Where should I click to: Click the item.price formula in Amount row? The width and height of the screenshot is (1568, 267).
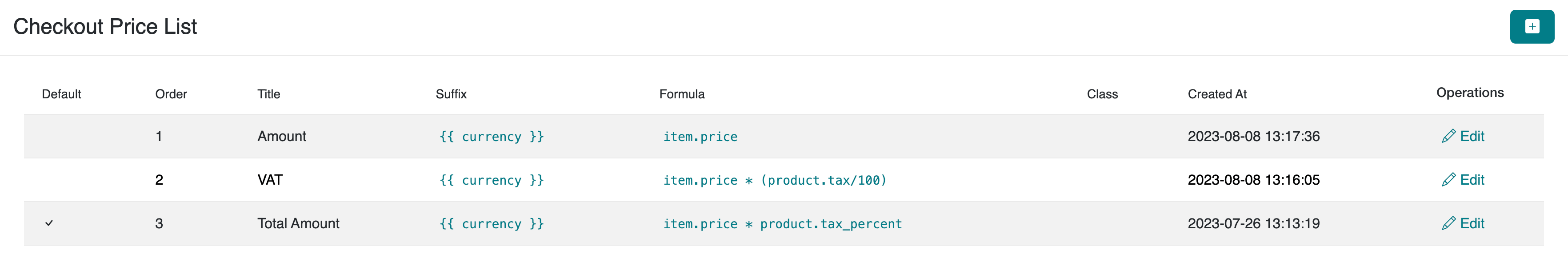tap(700, 137)
